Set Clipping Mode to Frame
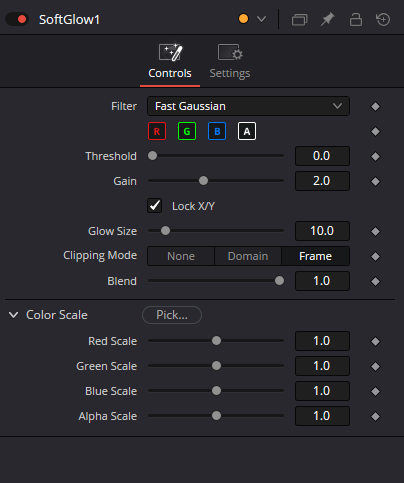Screen dimensions: 404x483 pos(316,256)
